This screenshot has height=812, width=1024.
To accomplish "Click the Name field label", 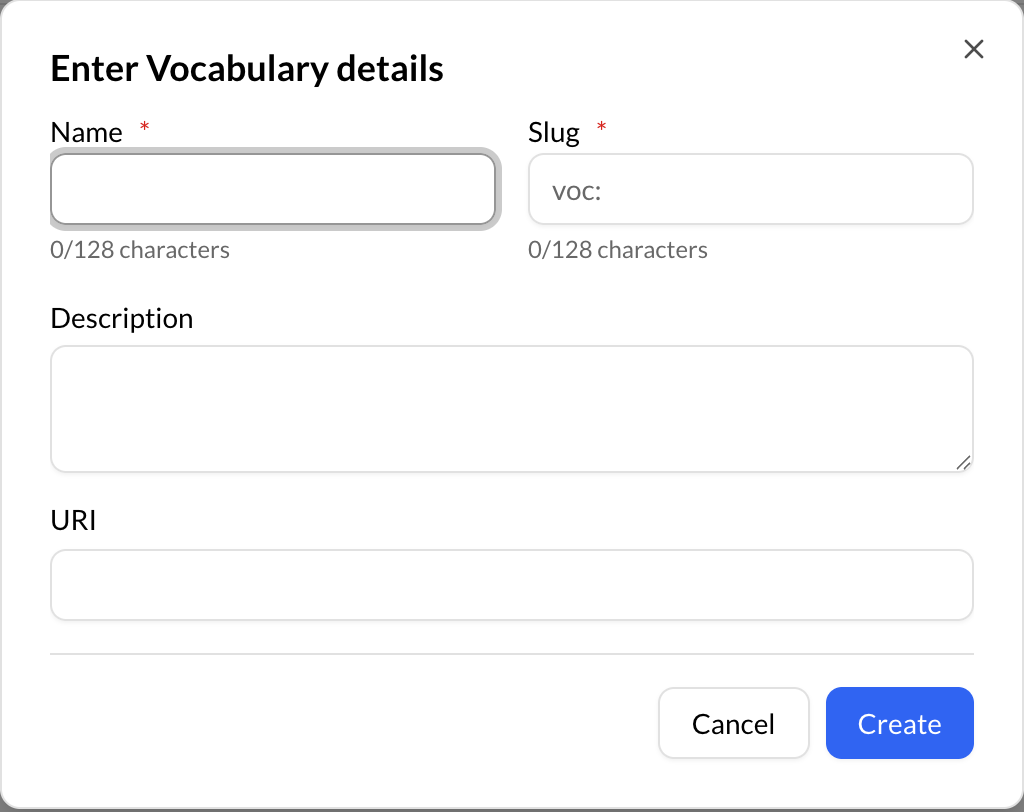I will [86, 131].
